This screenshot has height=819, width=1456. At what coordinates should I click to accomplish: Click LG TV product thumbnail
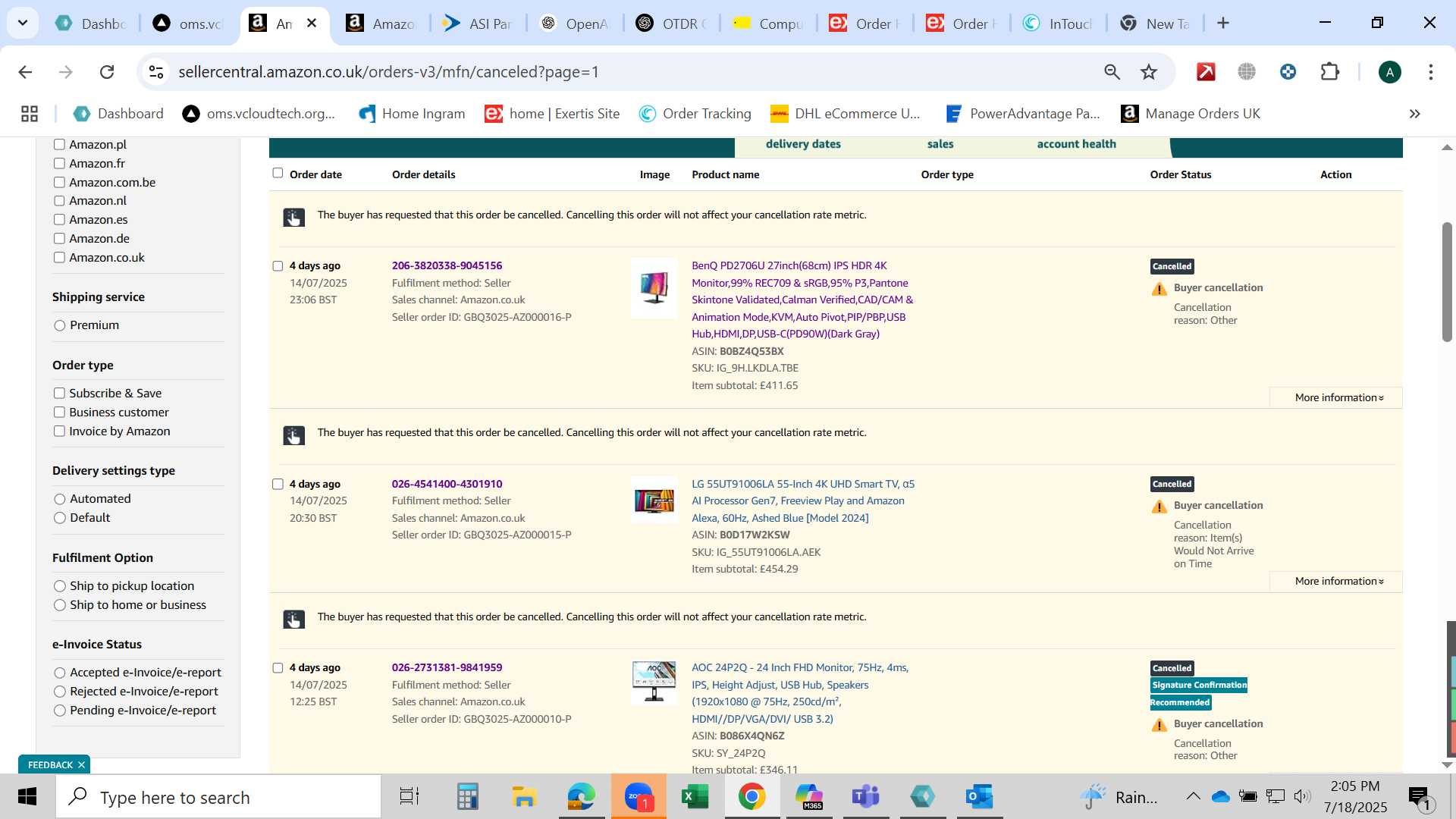pos(654,500)
